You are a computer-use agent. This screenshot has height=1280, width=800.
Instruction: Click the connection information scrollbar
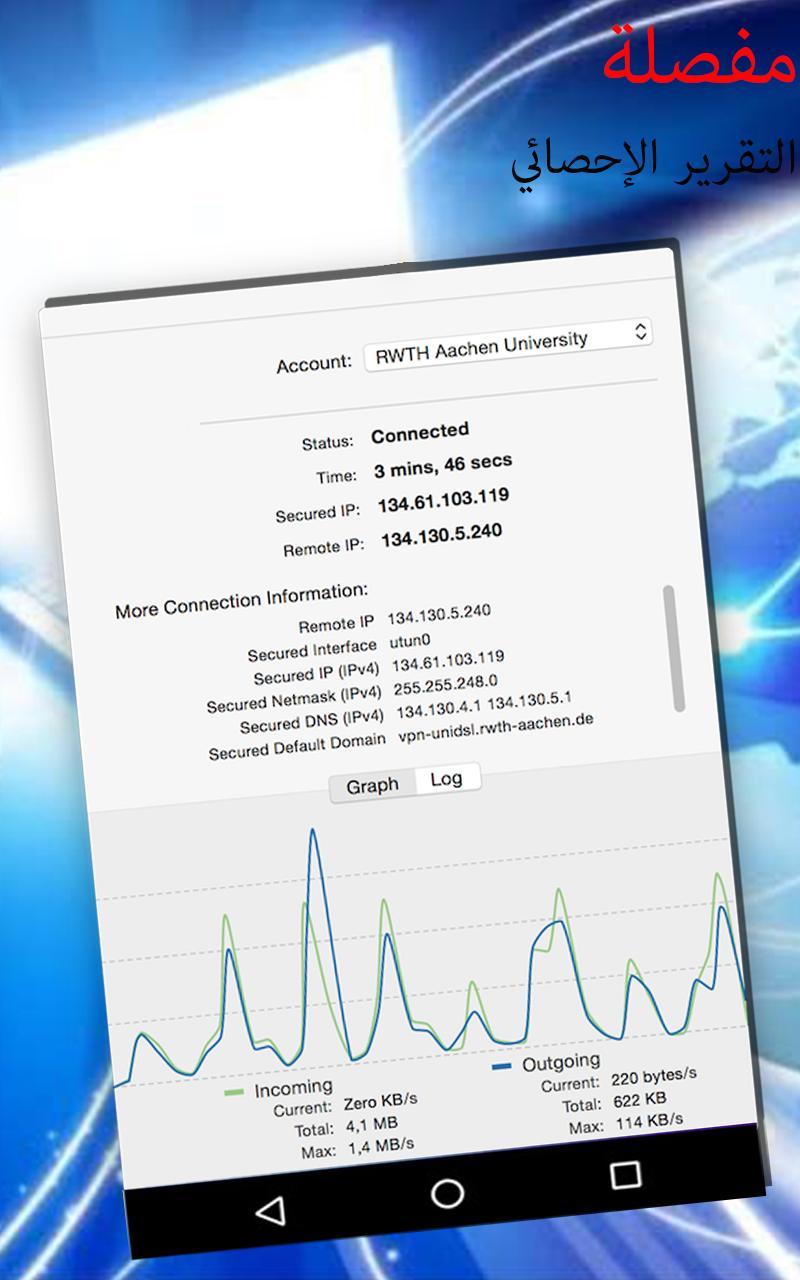pos(674,649)
